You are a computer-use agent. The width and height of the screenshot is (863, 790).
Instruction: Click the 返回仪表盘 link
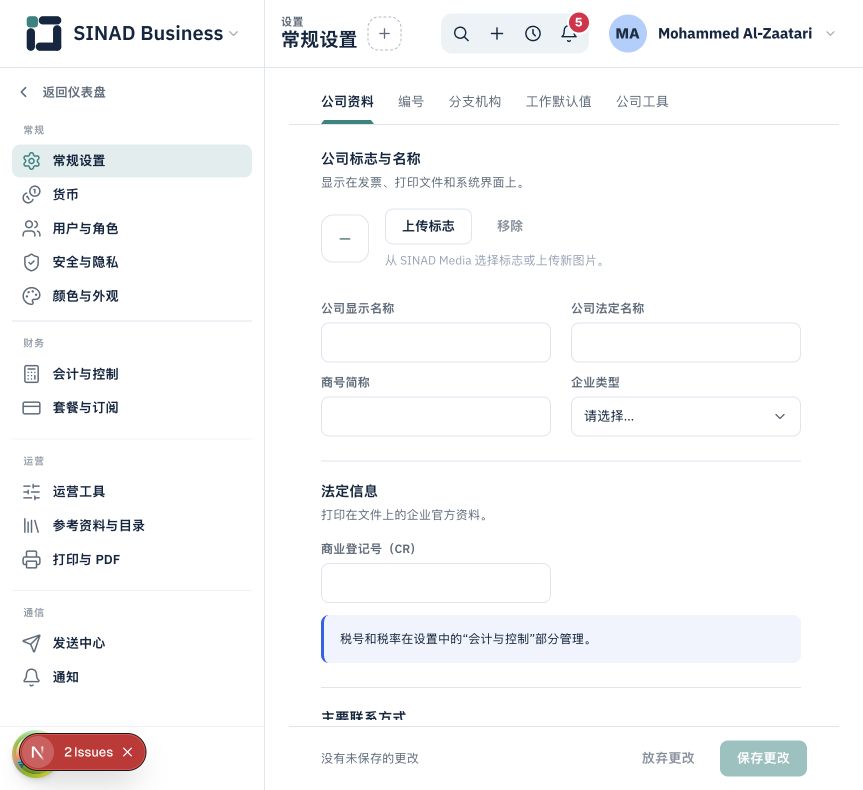[74, 92]
